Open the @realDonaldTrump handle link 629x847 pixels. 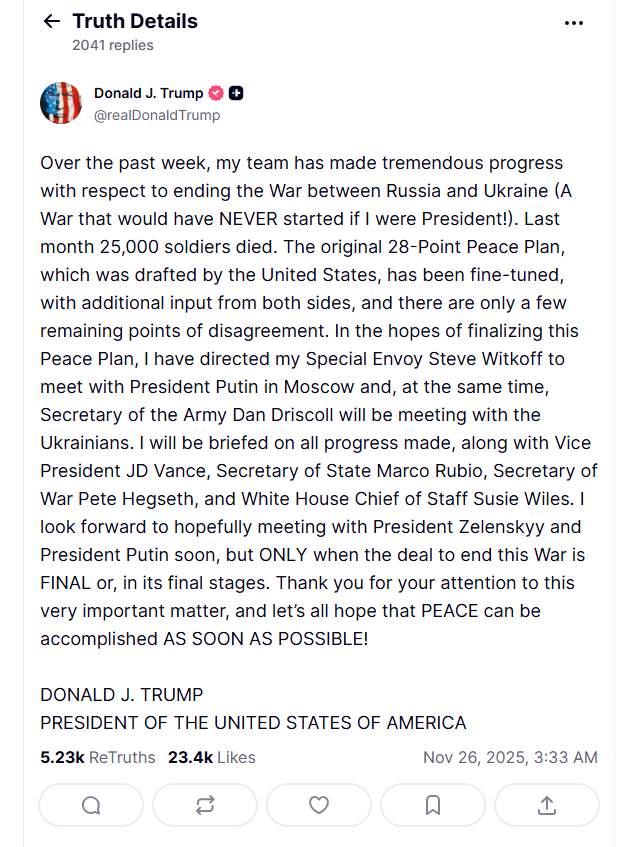coord(157,115)
